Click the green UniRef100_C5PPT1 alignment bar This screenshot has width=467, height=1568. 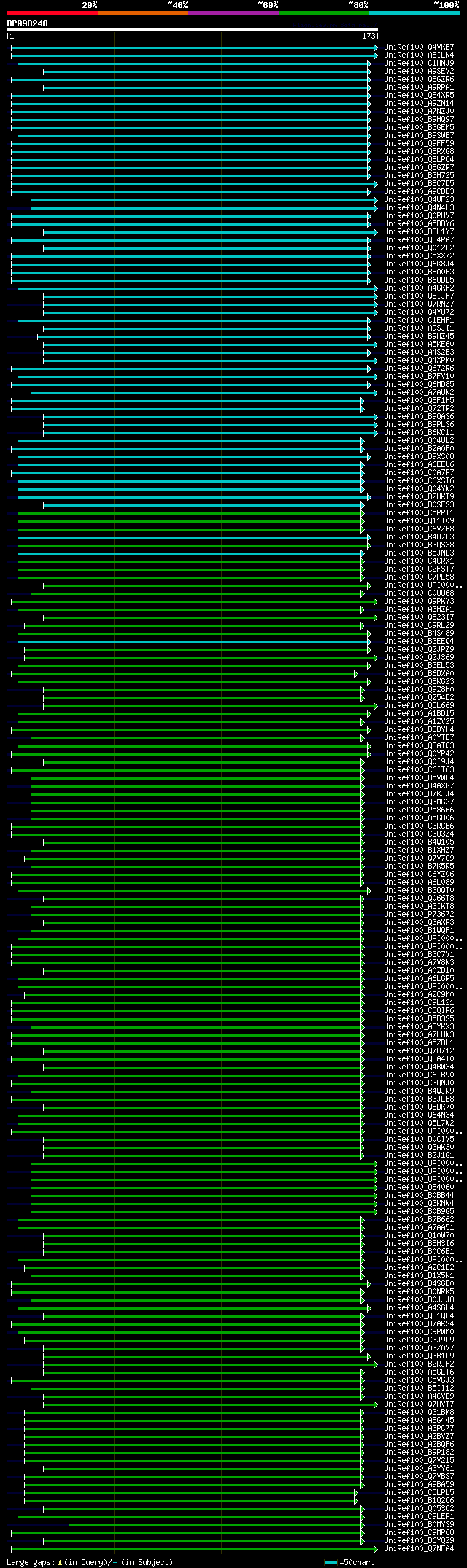click(190, 513)
